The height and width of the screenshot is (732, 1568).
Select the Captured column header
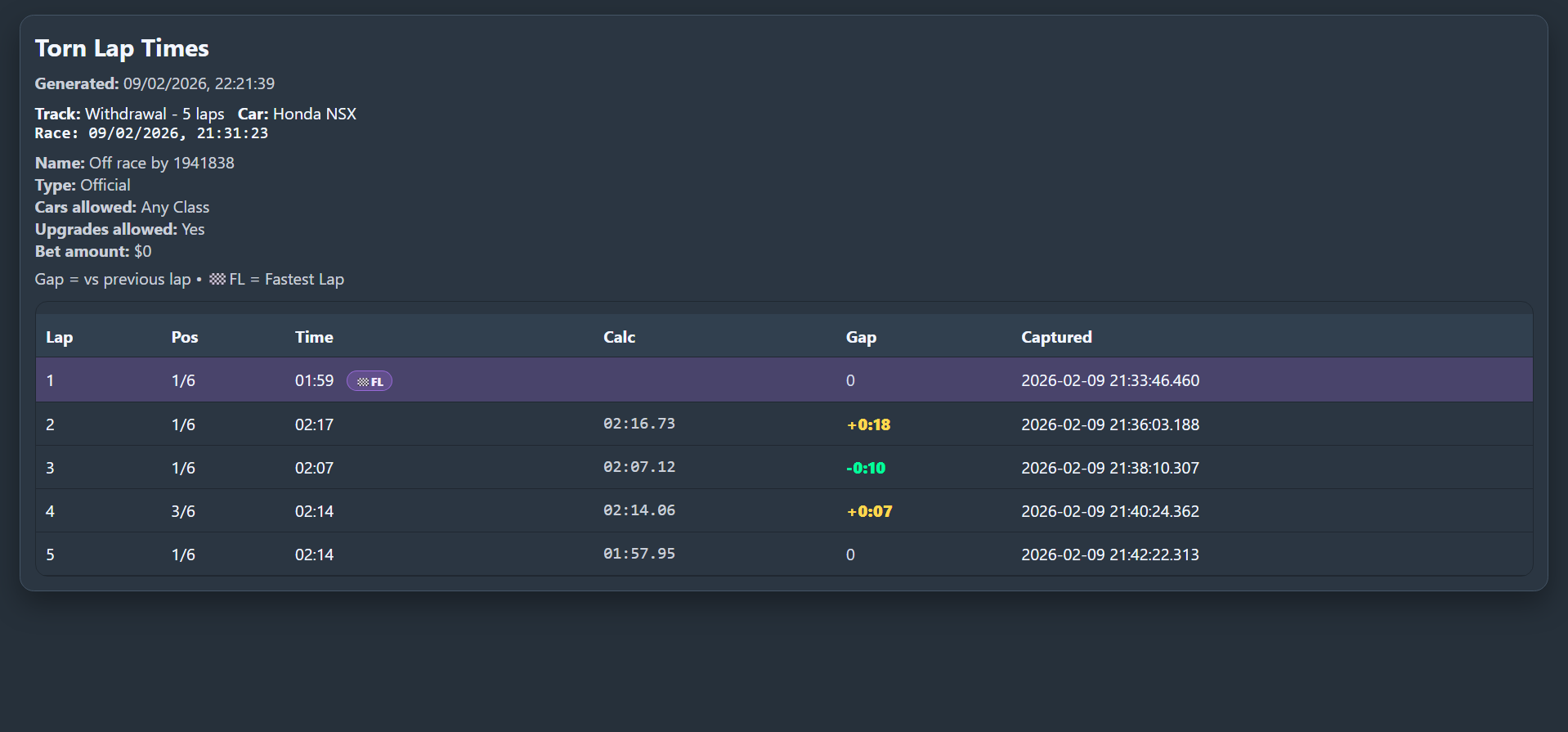coord(1056,337)
